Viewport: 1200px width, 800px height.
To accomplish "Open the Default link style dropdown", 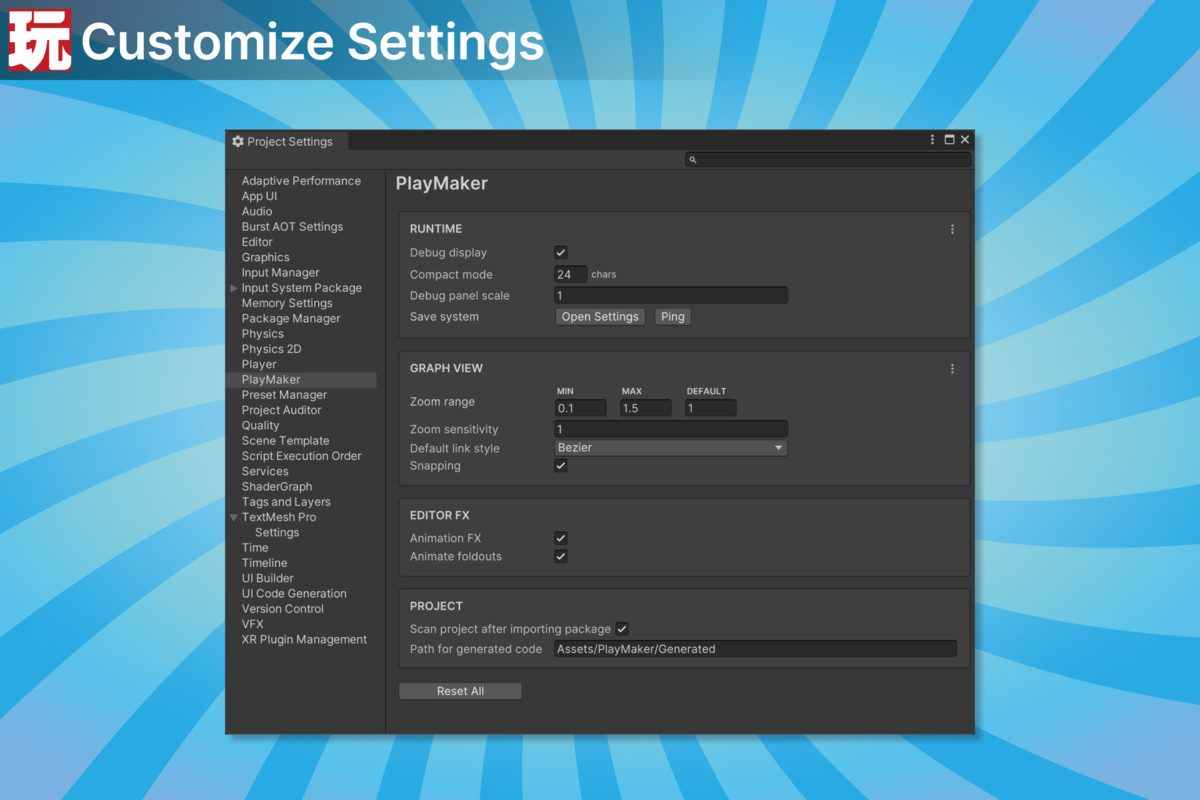I will [671, 448].
